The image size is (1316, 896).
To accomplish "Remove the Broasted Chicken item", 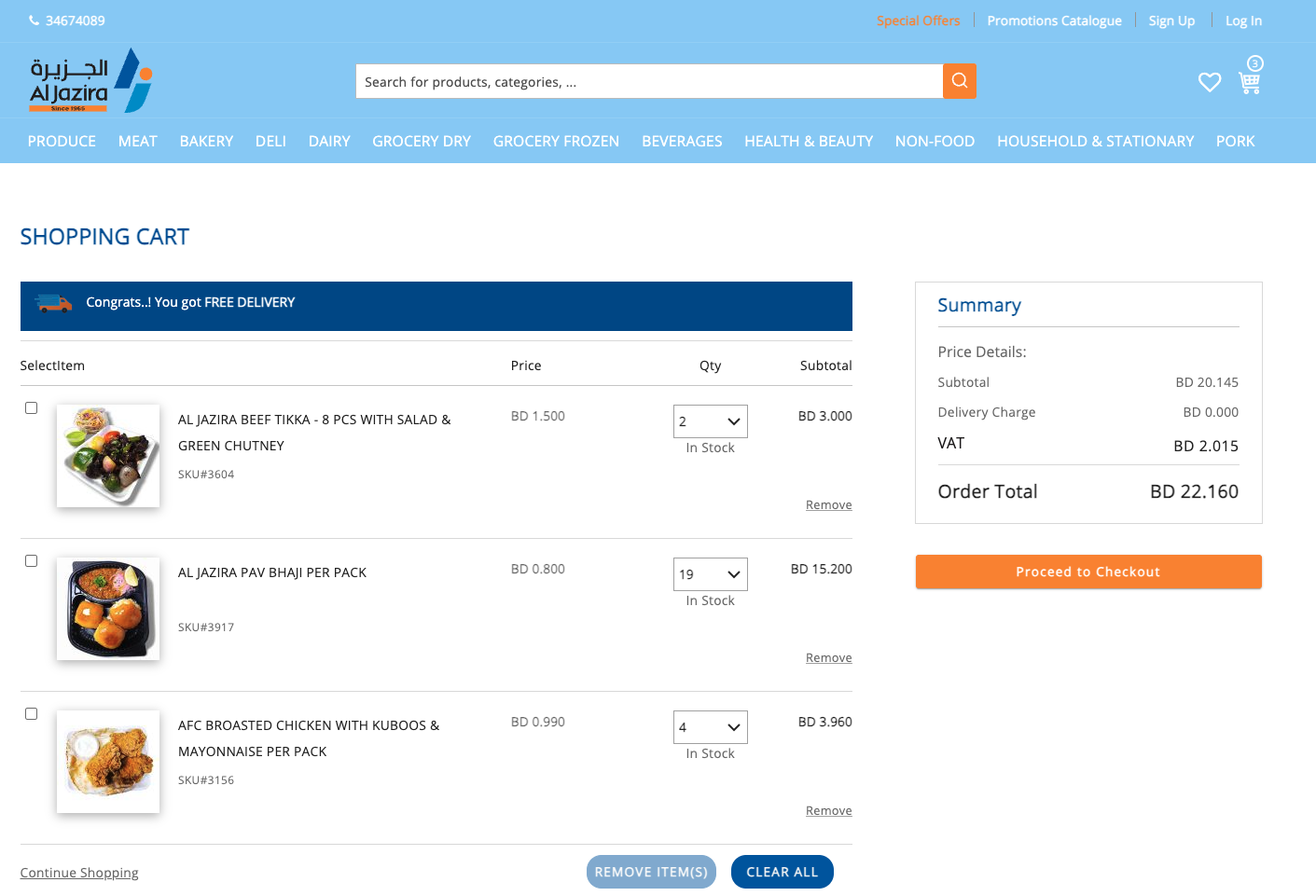I will pyautogui.click(x=829, y=810).
